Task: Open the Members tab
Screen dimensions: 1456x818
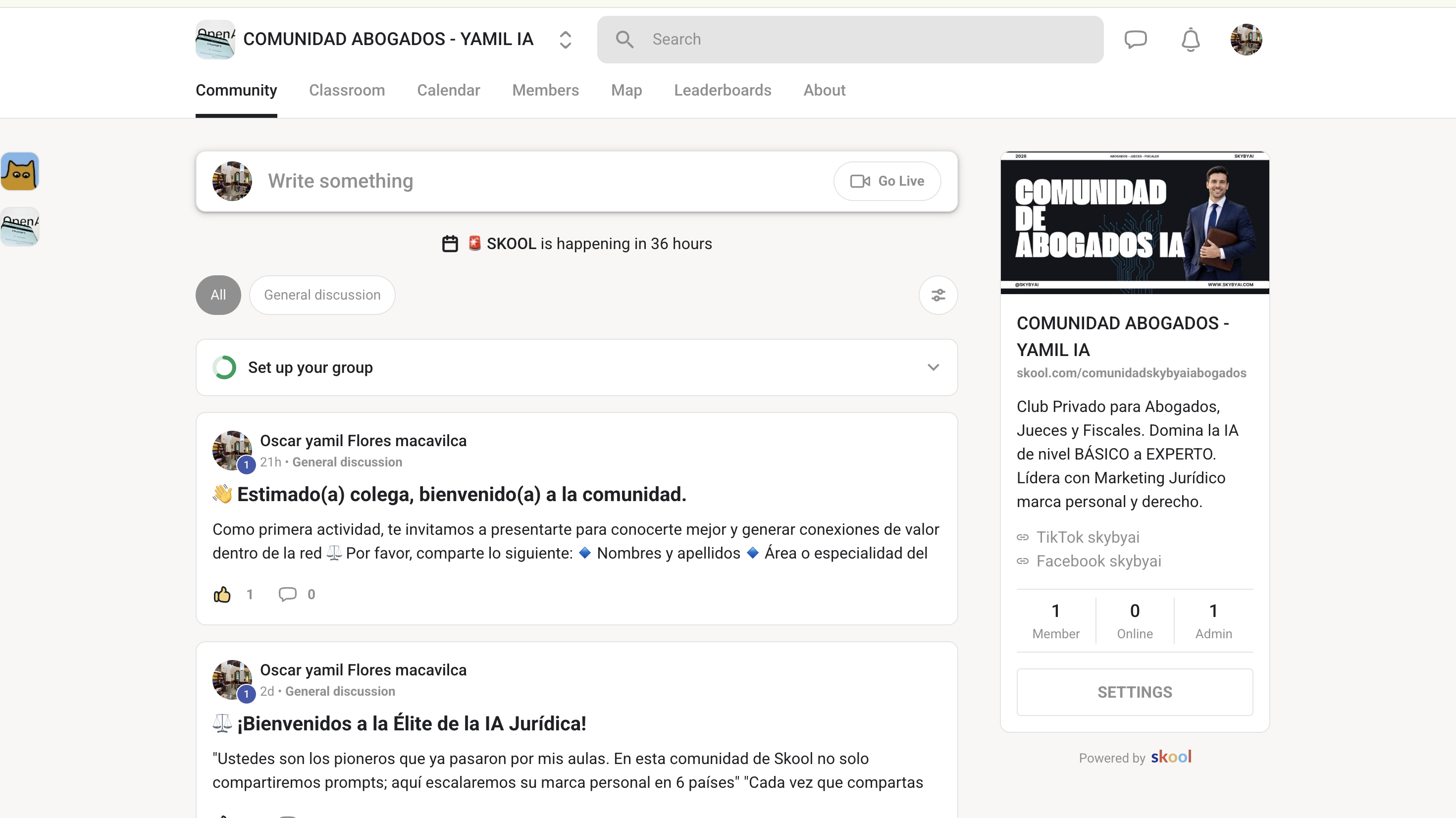Action: coord(545,90)
